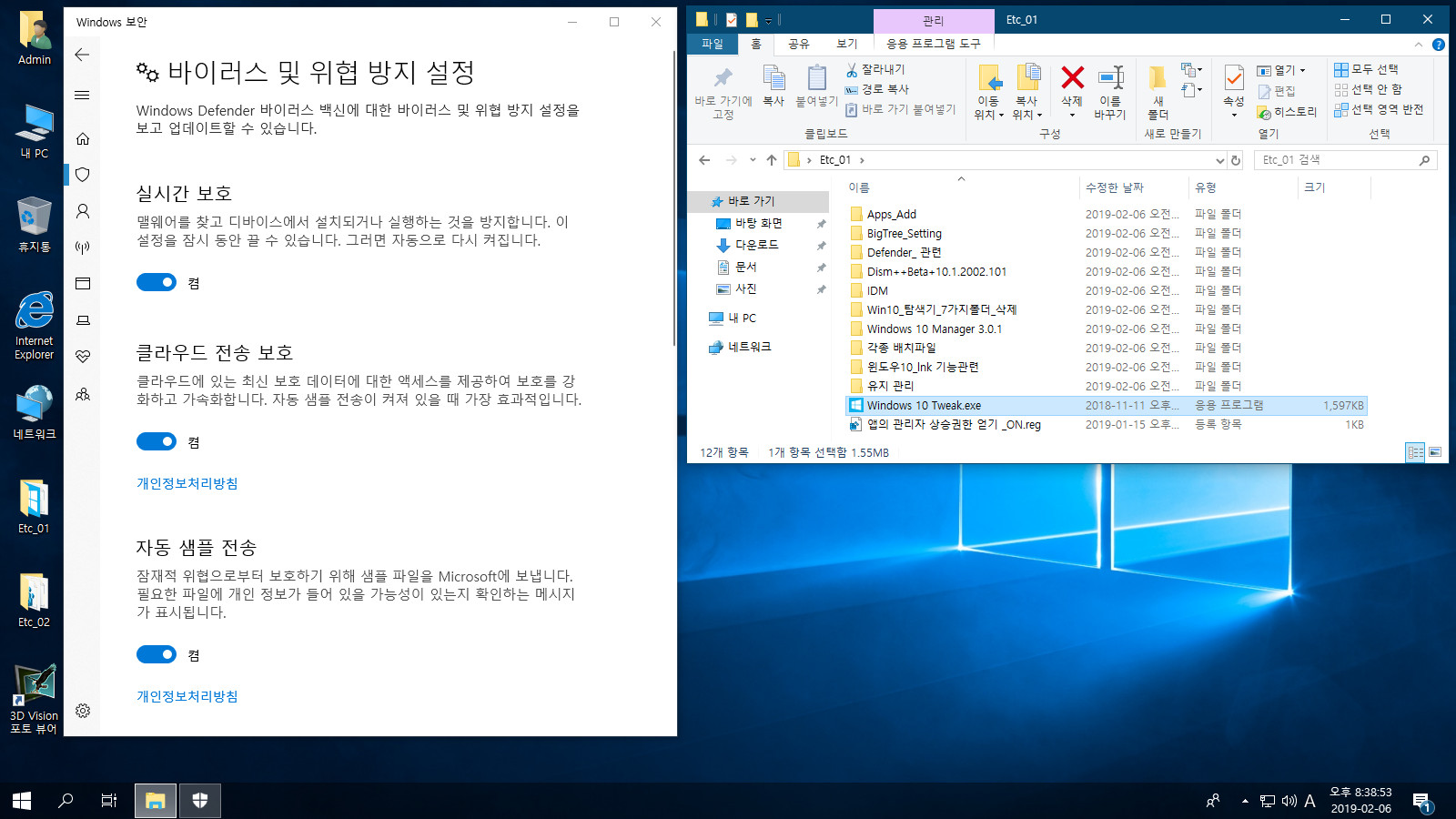Image resolution: width=1456 pixels, height=819 pixels.
Task: Select Network in the navigation pane
Action: 740,347
